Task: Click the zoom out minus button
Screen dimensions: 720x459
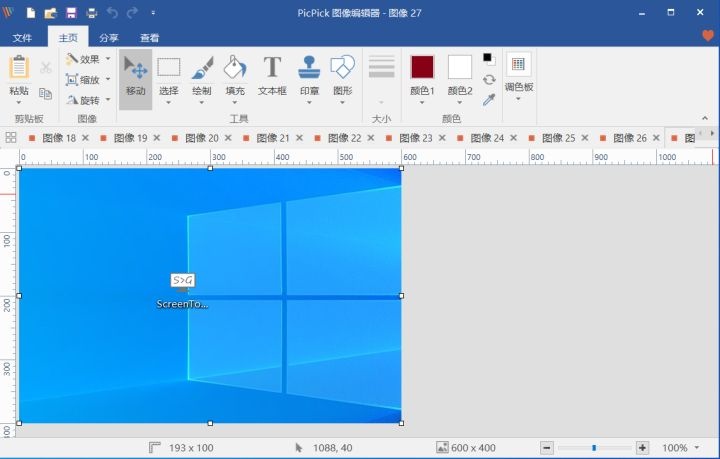Action: point(546,448)
